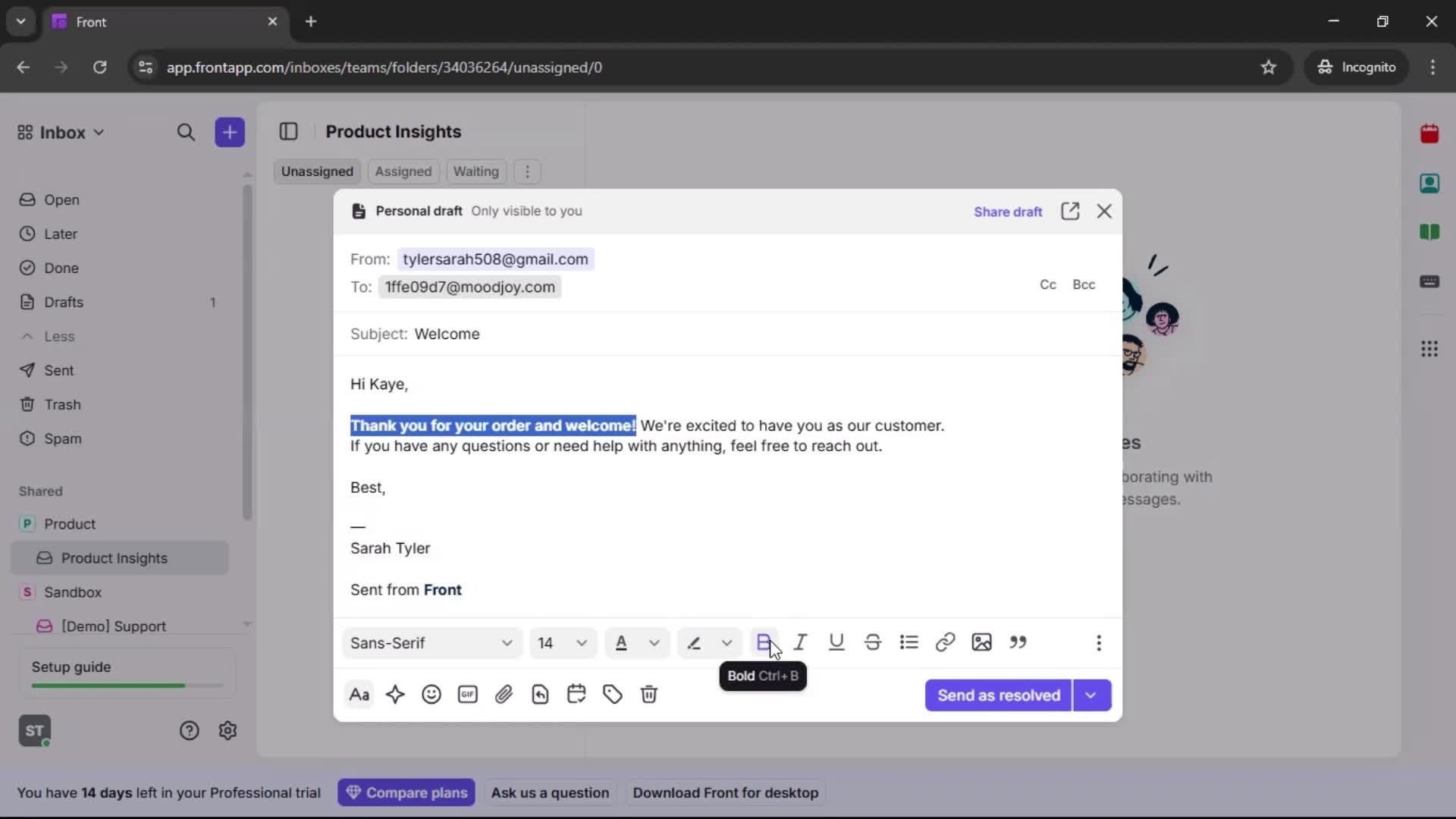Image resolution: width=1456 pixels, height=819 pixels.
Task: Toggle plain text mode with the Aa button
Action: click(x=359, y=695)
